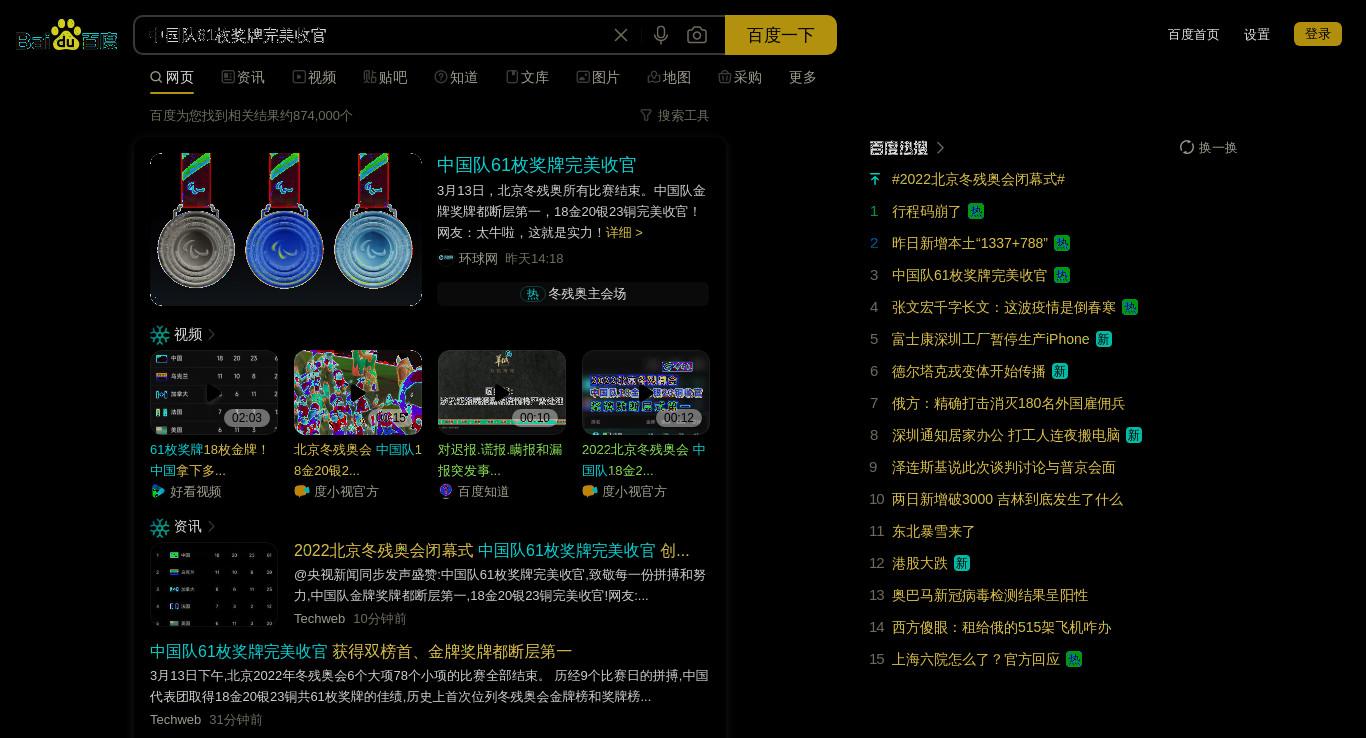Viewport: 1366px width, 738px height.
Task: Open image search via camera icon
Action: pos(697,35)
